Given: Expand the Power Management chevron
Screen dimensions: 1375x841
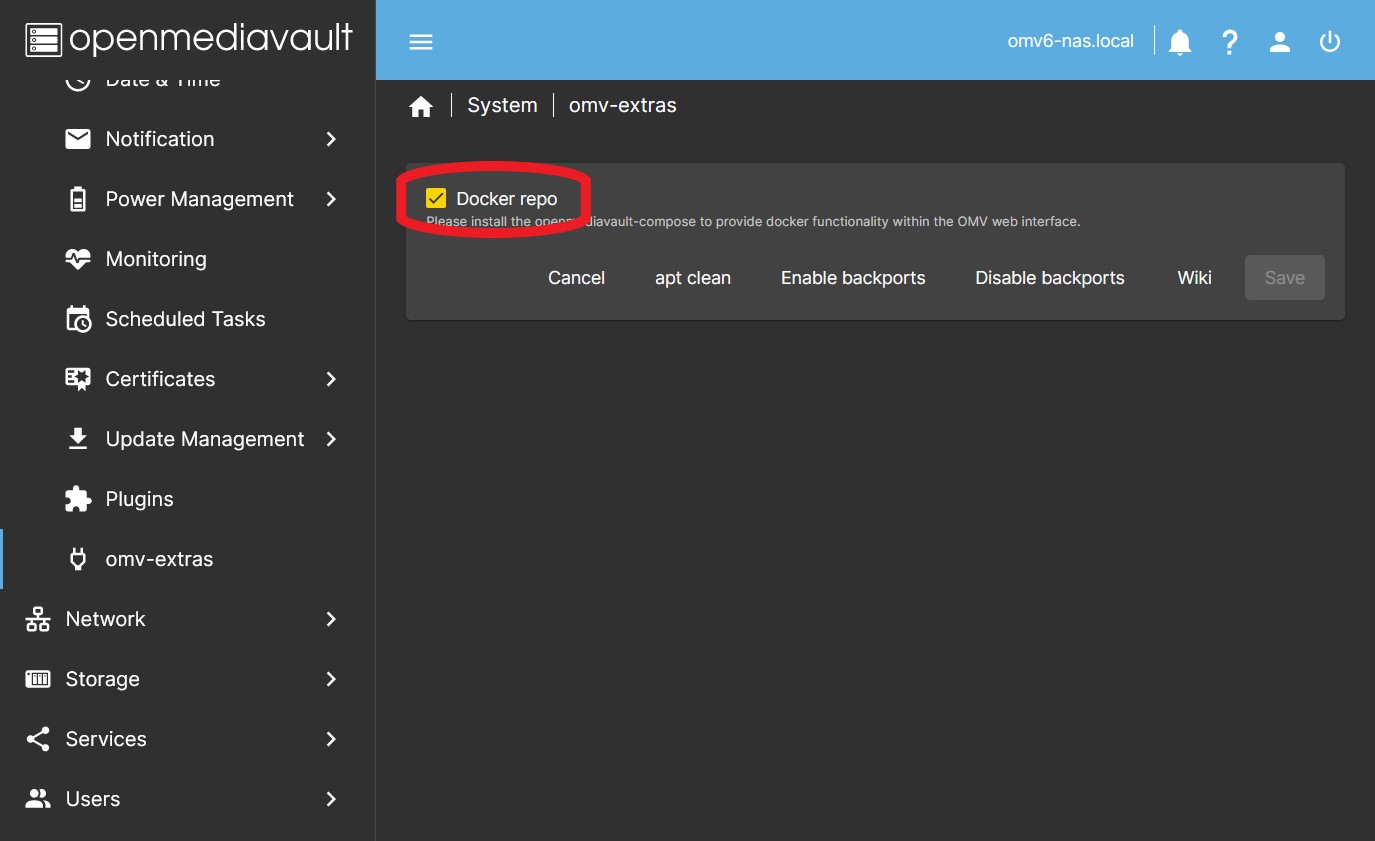Looking at the screenshot, I should [331, 199].
